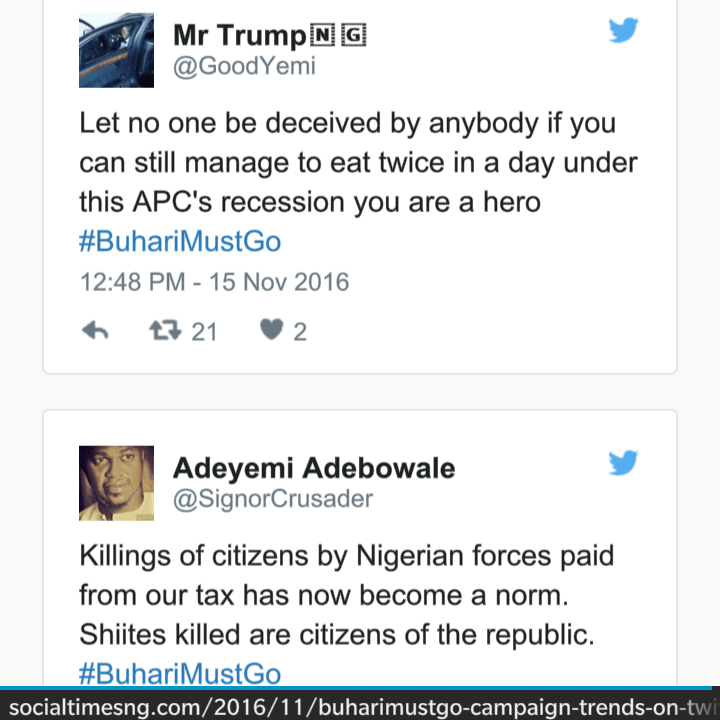Open the 12:48 PM - 15 Nov 2016 timestamp
This screenshot has width=720, height=720.
[214, 282]
